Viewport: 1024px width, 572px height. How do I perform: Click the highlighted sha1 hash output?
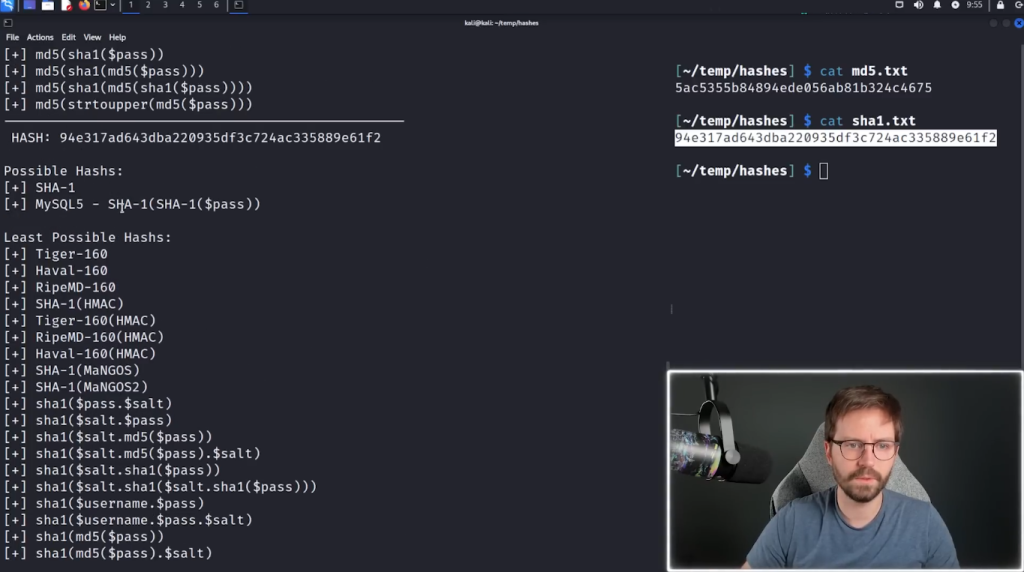click(x=835, y=138)
